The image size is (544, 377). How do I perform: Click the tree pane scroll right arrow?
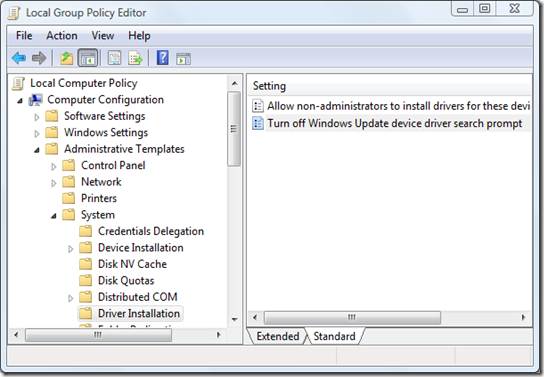(219, 335)
